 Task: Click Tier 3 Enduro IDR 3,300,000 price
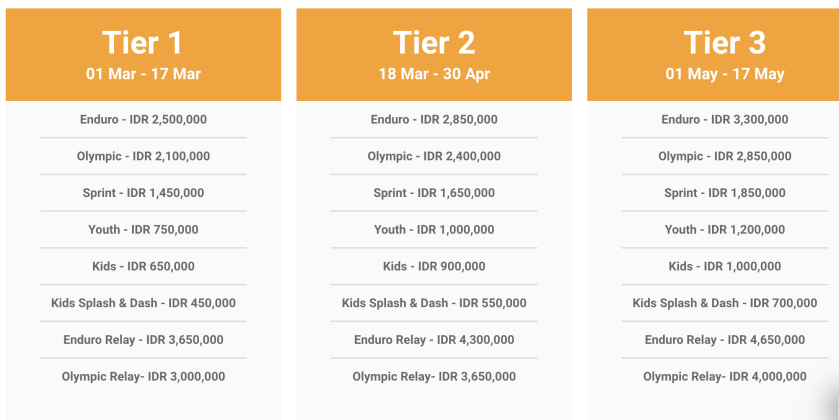[725, 120]
